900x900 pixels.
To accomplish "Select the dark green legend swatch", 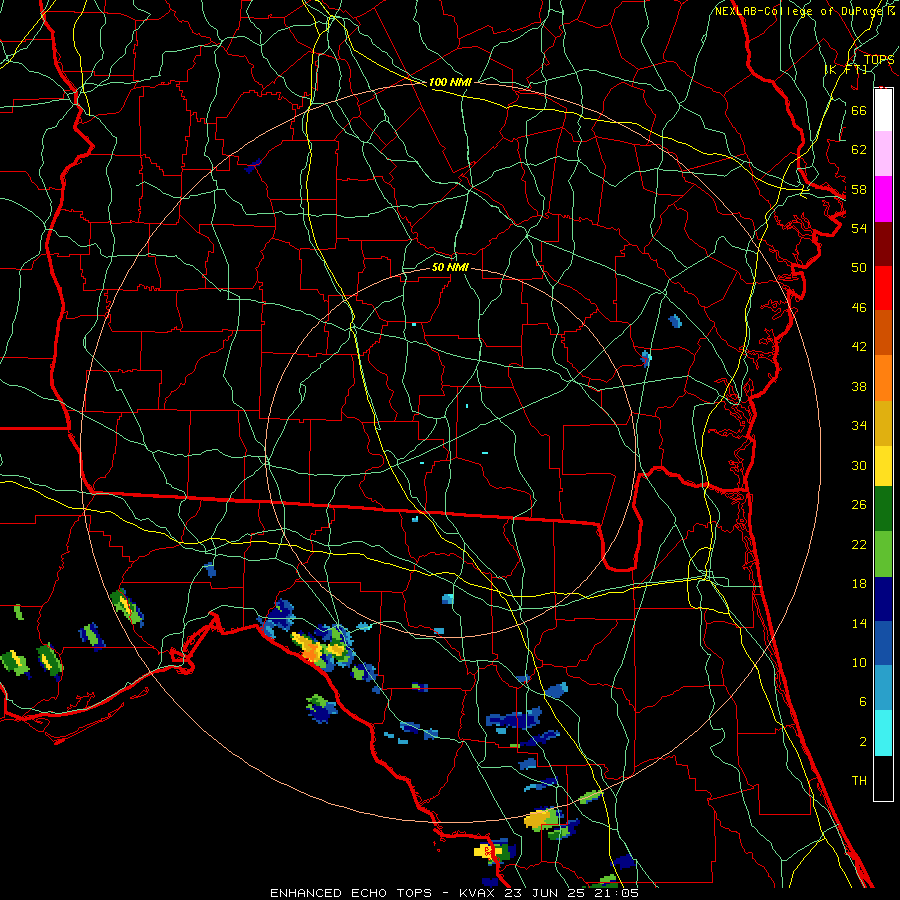I will click(883, 509).
